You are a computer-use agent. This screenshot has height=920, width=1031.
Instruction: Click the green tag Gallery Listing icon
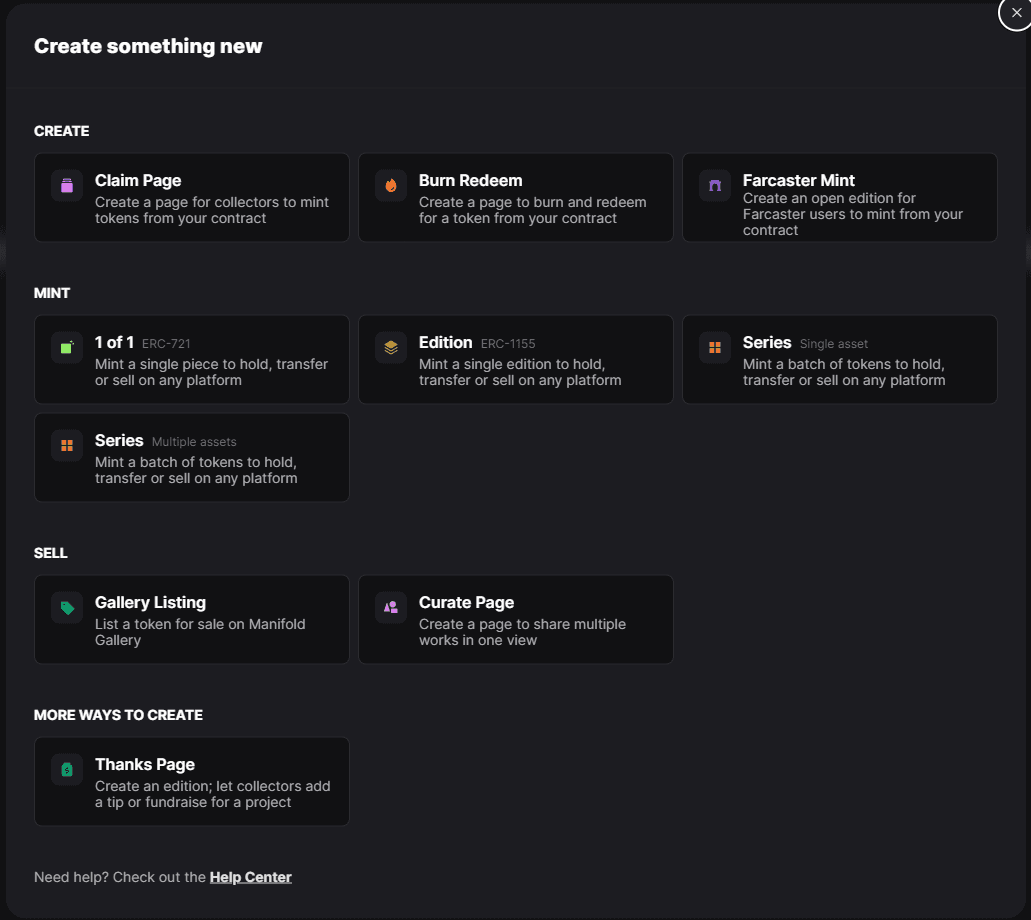(x=67, y=608)
